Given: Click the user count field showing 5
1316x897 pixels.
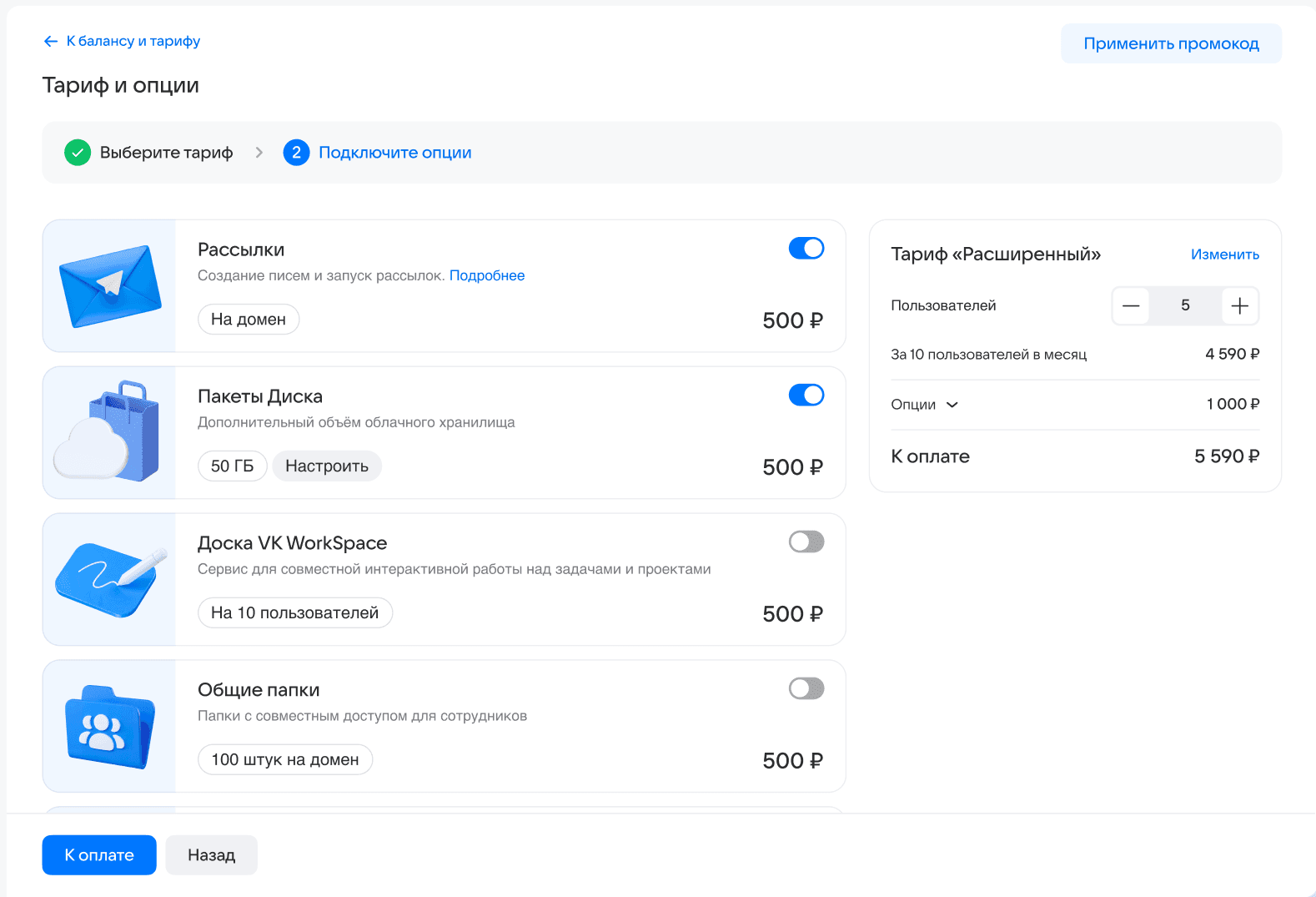Looking at the screenshot, I should point(1185,306).
